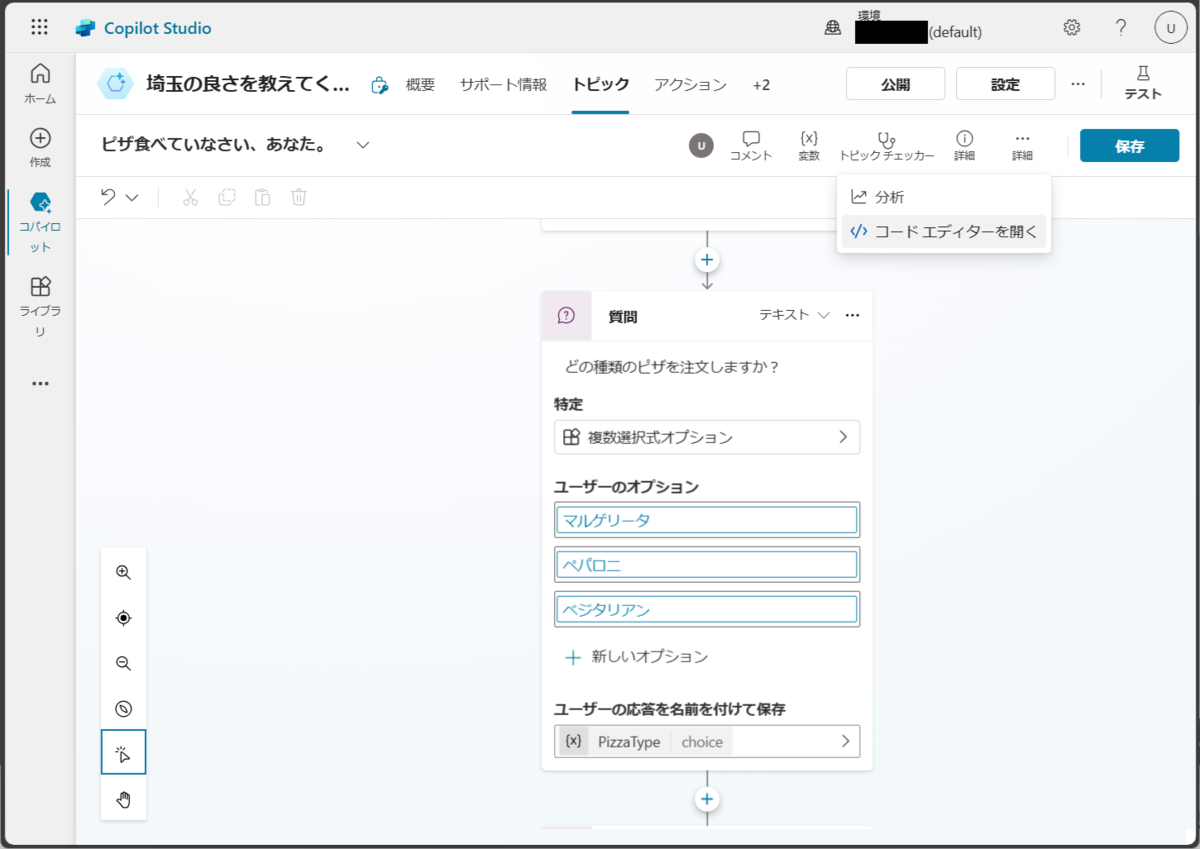1200x849 pixels.
Task: Add node below the 質問 node
Action: click(x=707, y=799)
